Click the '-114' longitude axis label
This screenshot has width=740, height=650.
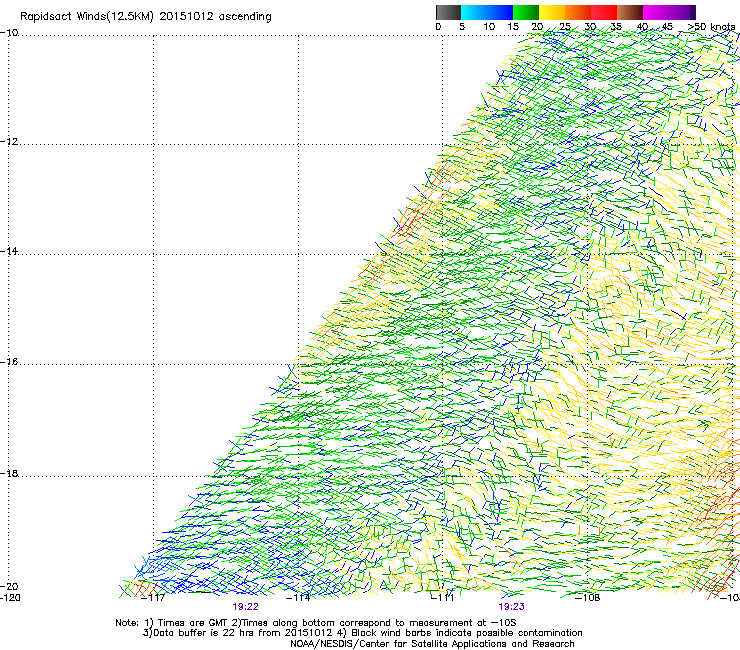tap(298, 598)
